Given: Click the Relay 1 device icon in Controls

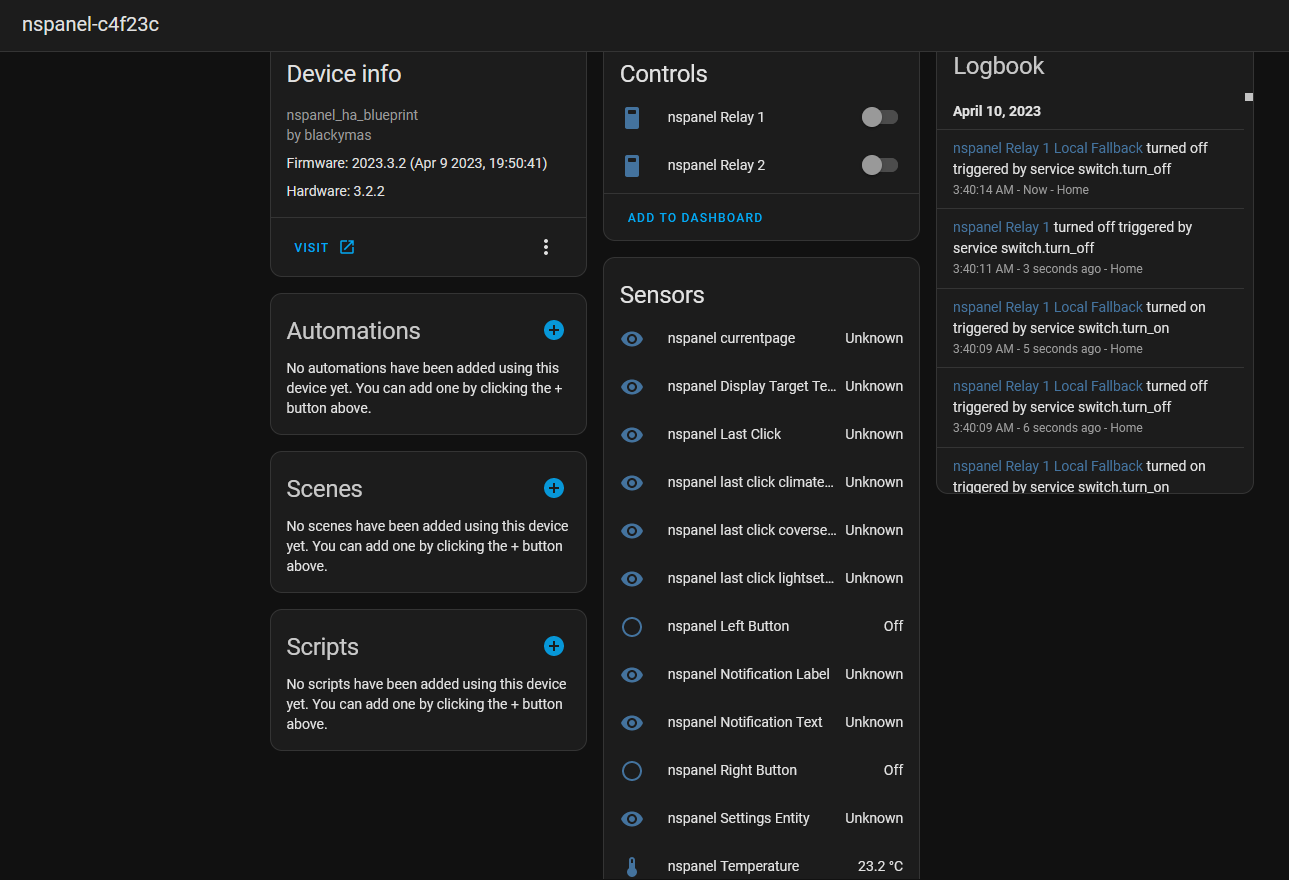Looking at the screenshot, I should [632, 117].
